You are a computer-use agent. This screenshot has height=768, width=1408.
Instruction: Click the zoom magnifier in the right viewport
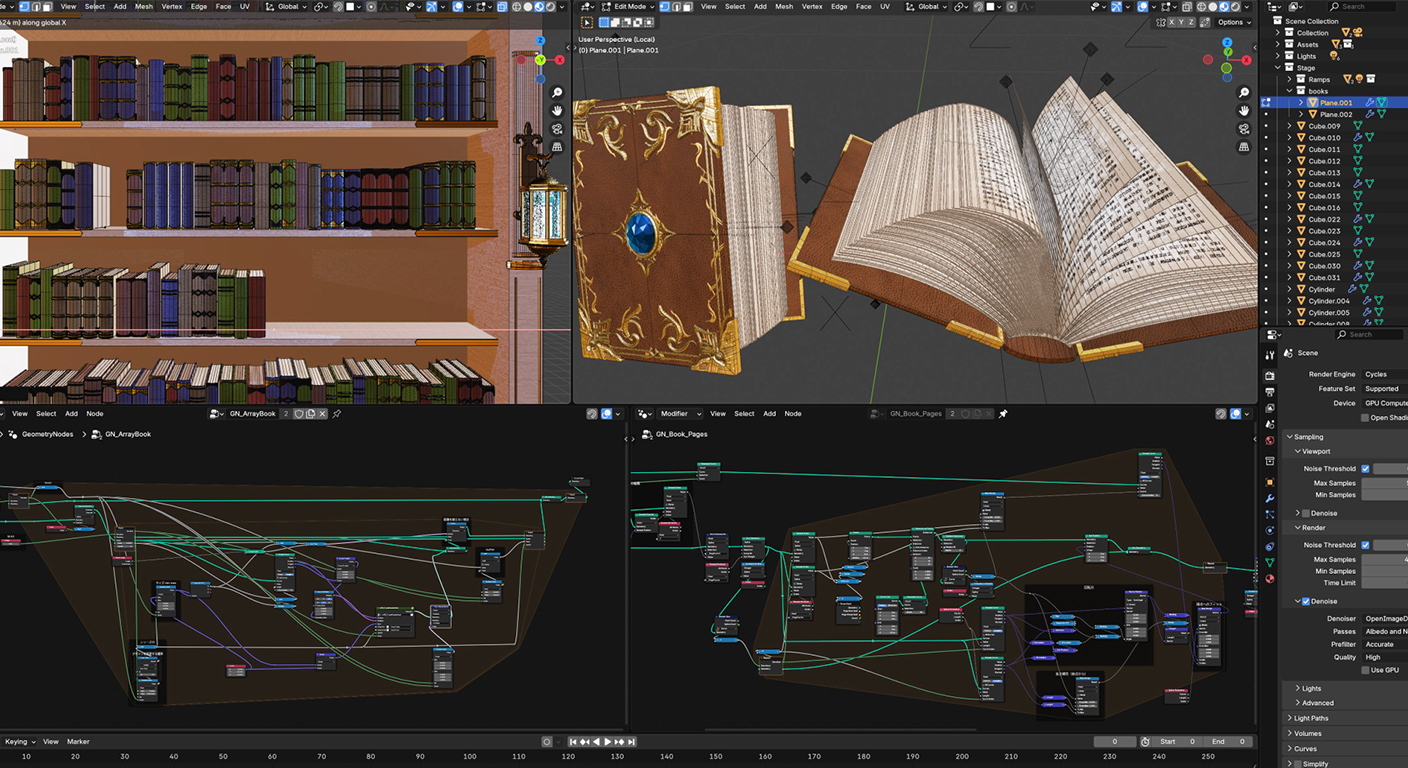1244,92
